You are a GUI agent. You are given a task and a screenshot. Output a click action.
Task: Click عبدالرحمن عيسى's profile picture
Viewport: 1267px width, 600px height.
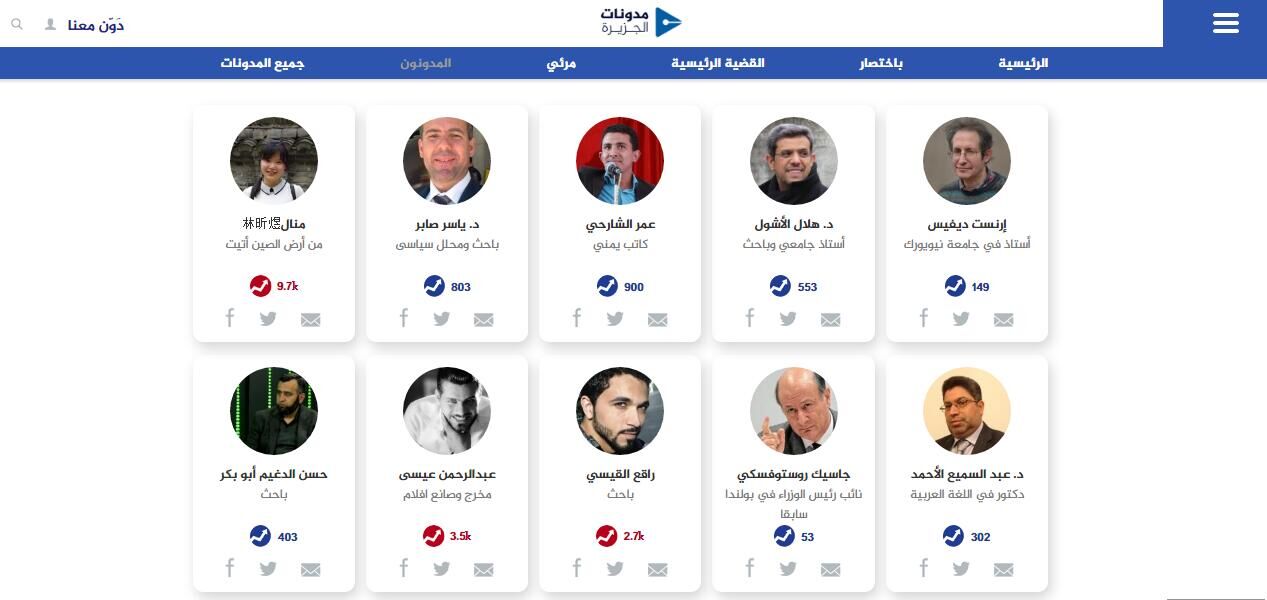click(447, 411)
